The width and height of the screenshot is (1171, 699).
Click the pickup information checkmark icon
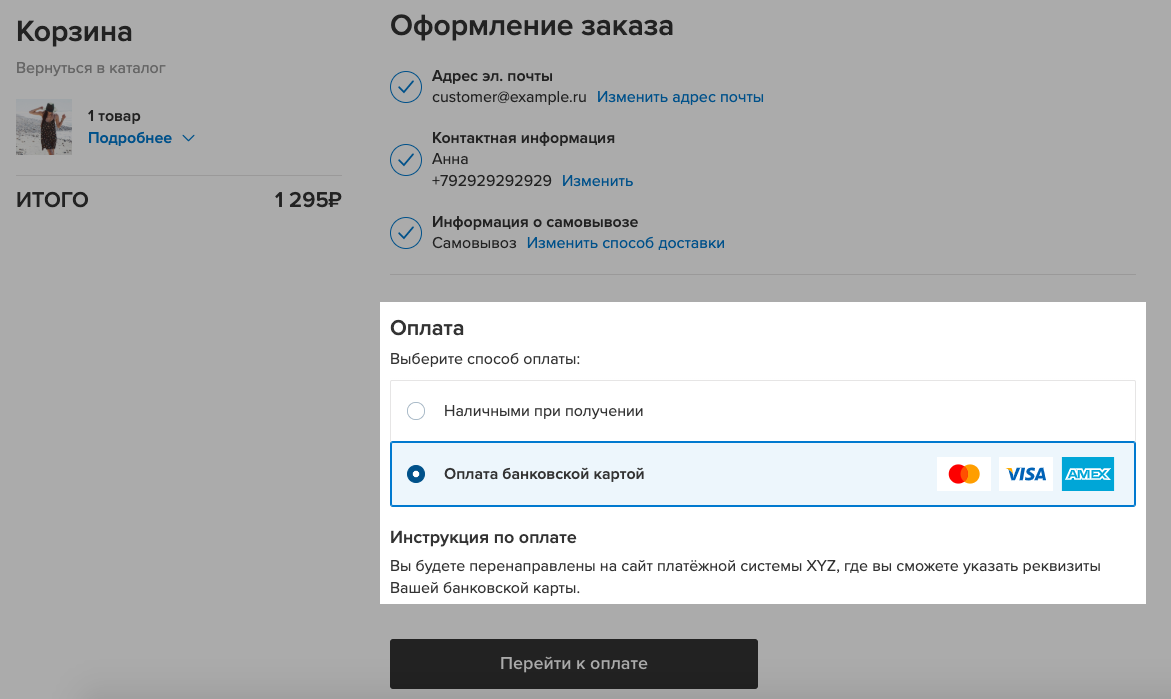[406, 232]
